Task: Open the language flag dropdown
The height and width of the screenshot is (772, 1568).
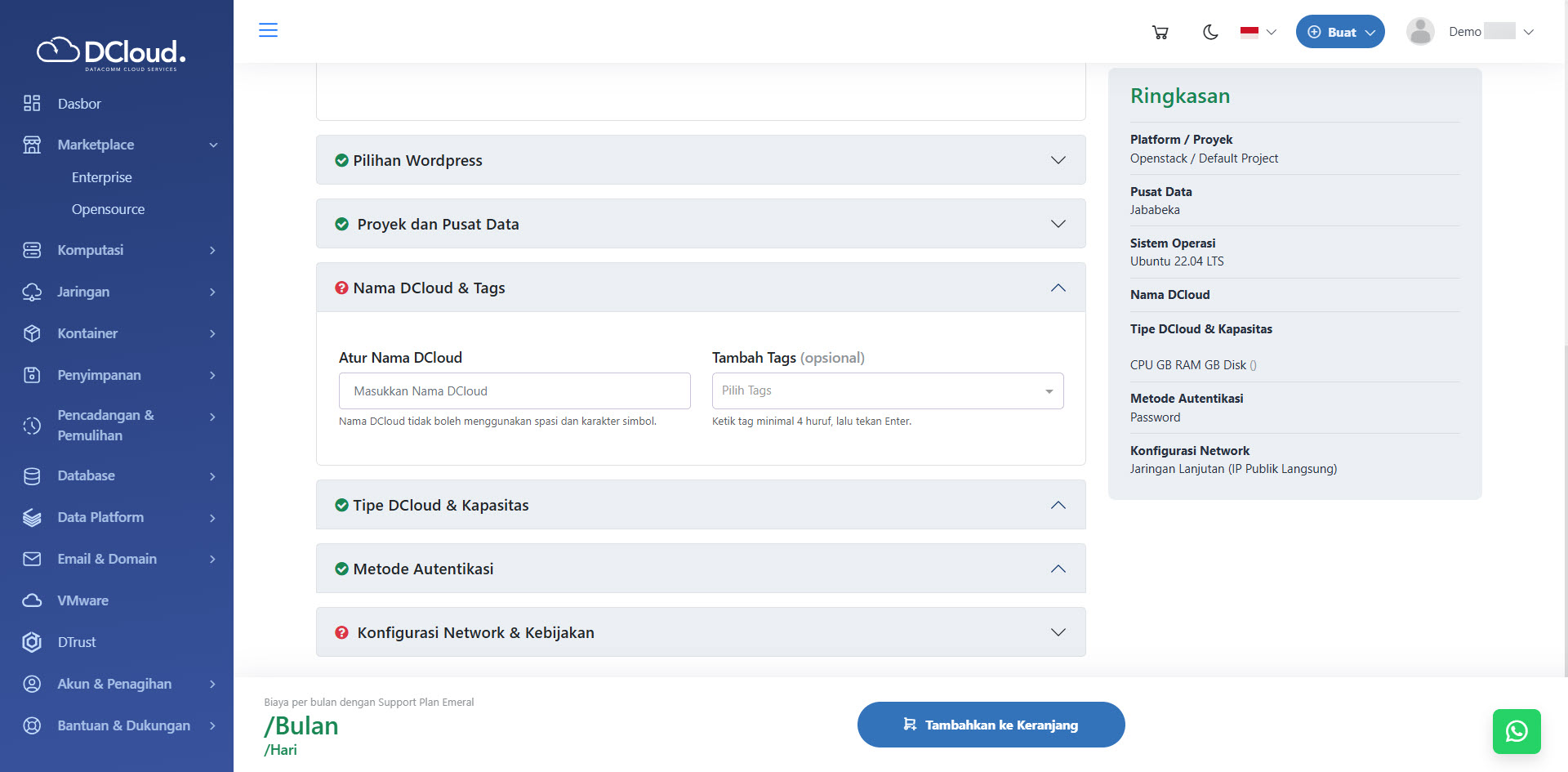Action: [1258, 32]
